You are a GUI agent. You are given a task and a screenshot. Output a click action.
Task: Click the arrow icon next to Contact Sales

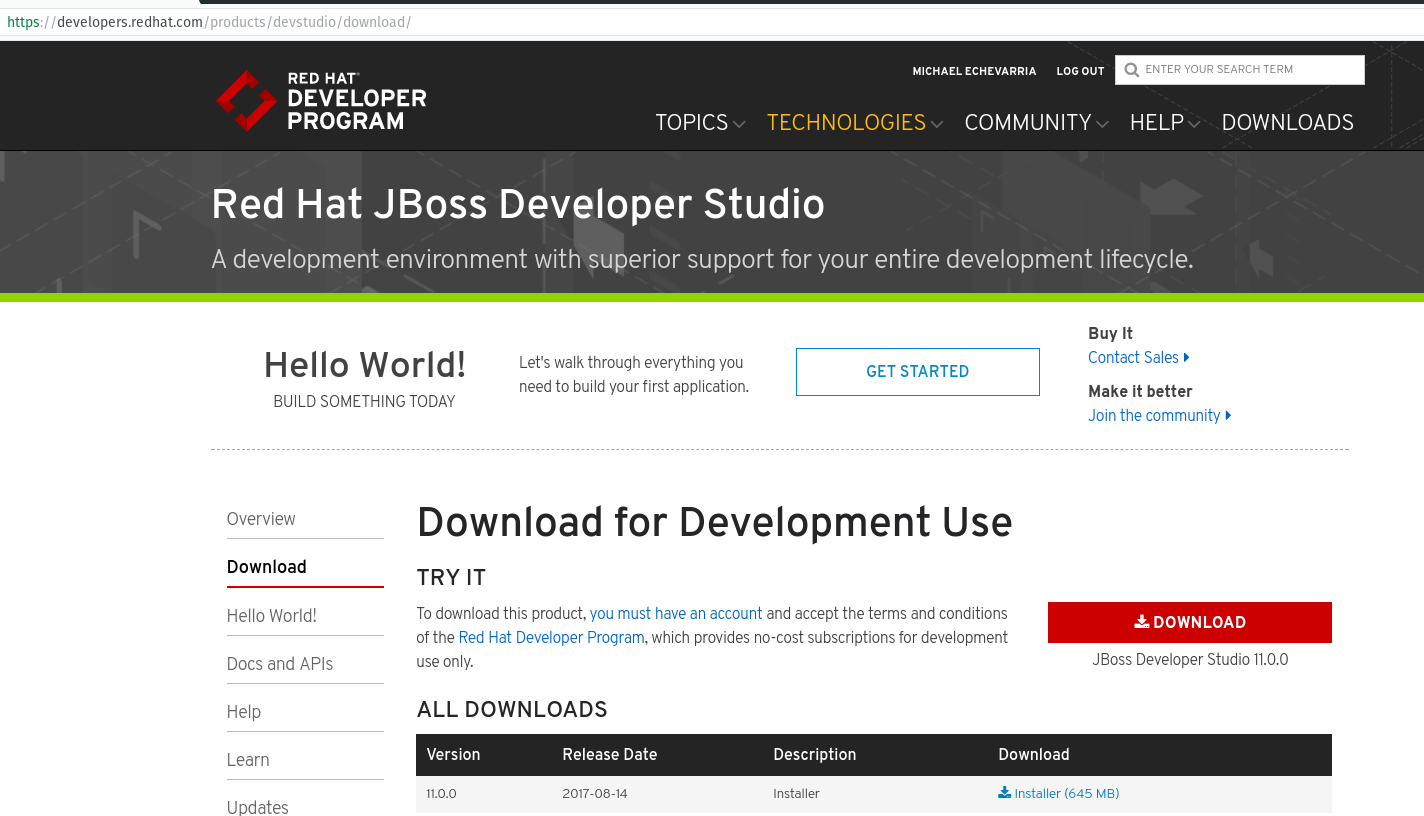click(x=1186, y=358)
